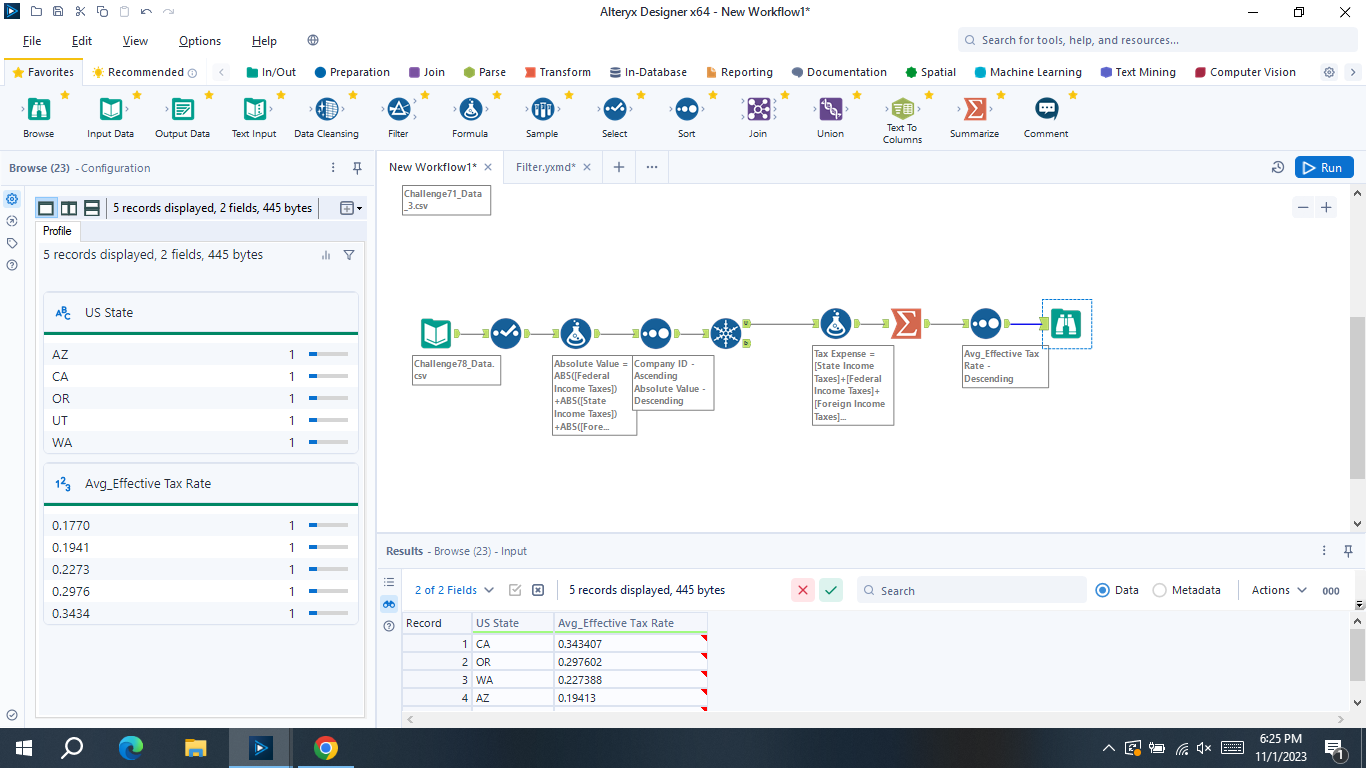Viewport: 1366px width, 768px height.
Task: Expand the 2 of 2 Fields dropdown
Action: point(454,590)
